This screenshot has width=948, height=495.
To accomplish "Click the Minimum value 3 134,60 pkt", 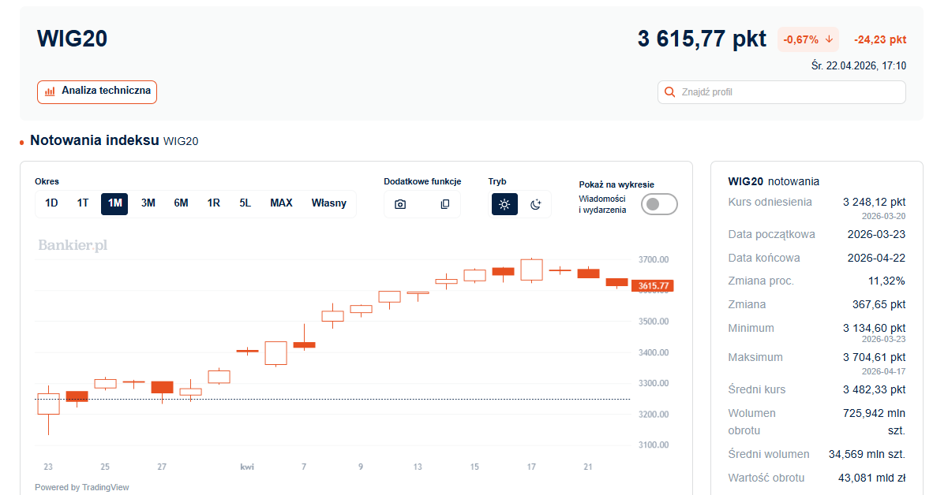I will [874, 328].
